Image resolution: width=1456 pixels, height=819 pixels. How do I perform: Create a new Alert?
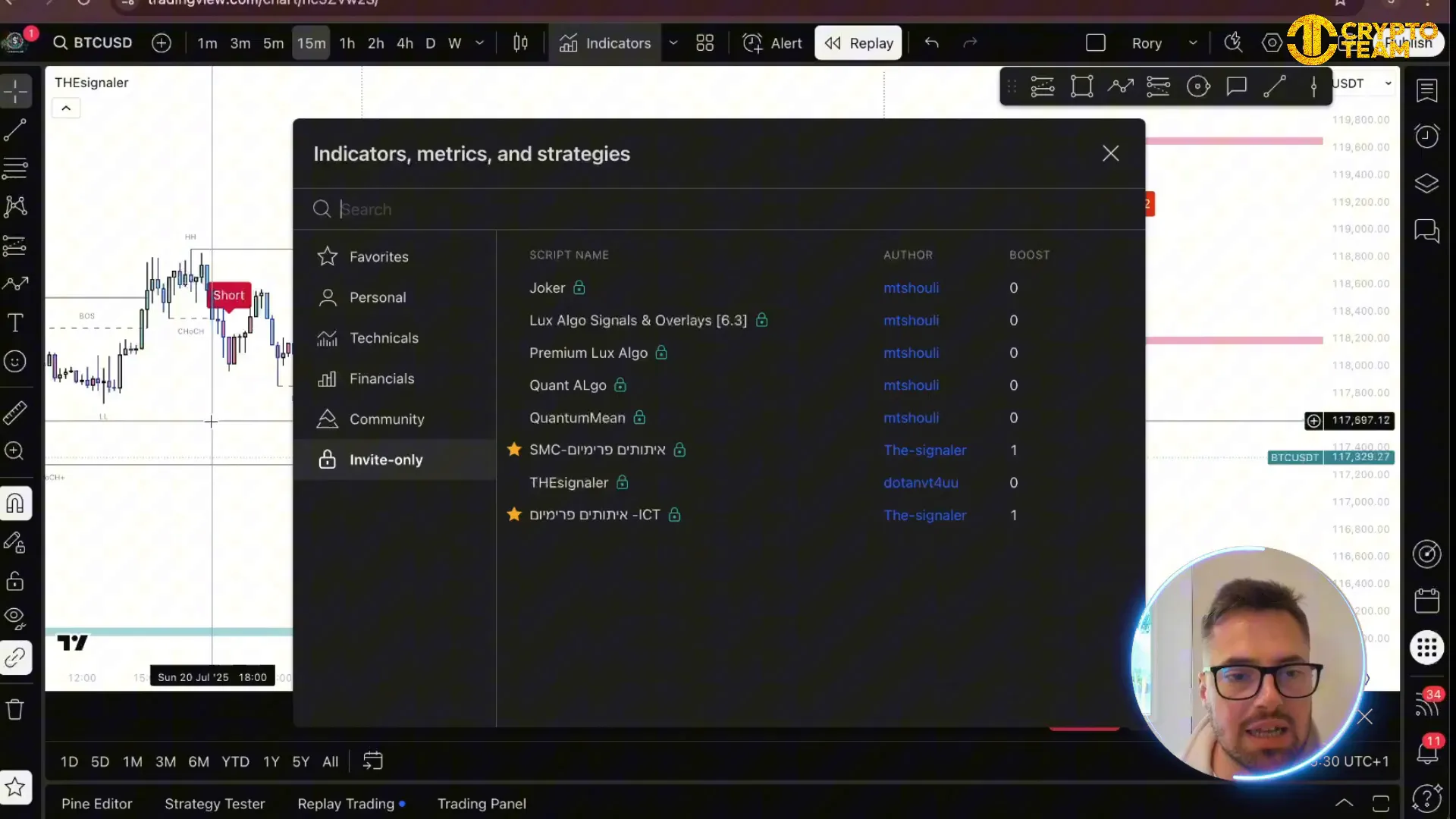click(x=772, y=43)
